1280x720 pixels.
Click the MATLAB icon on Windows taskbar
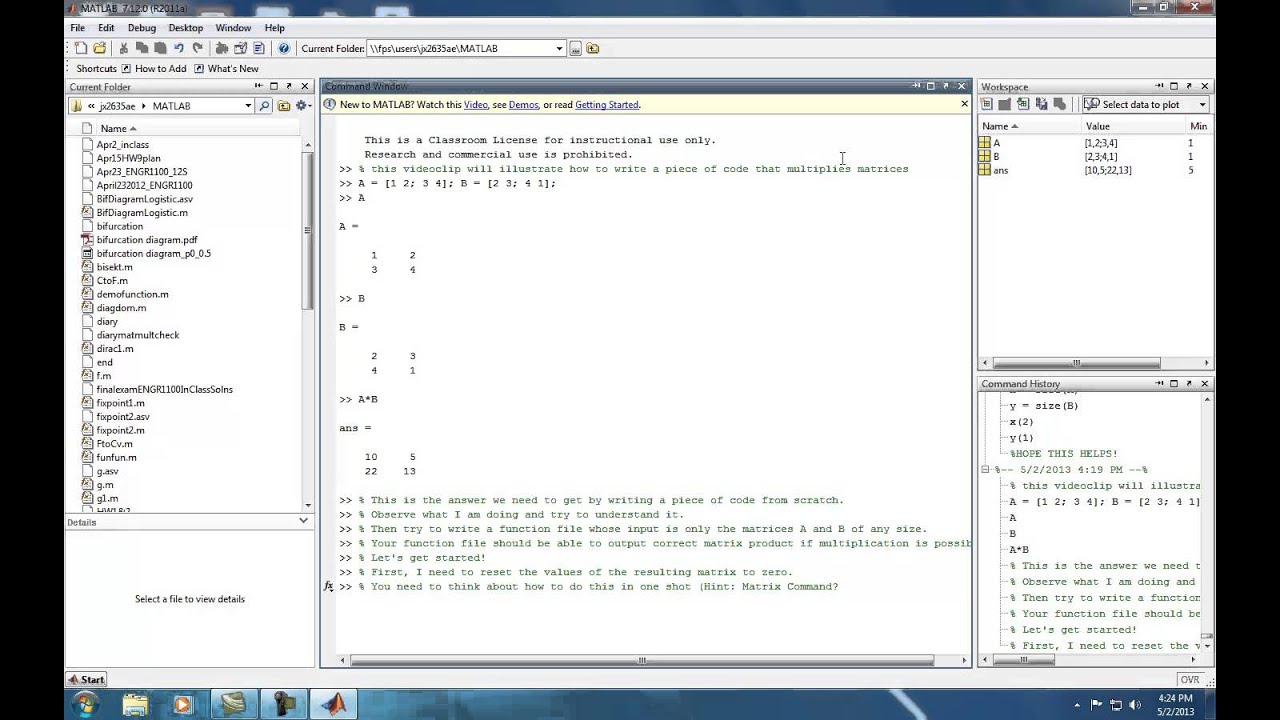tap(332, 704)
